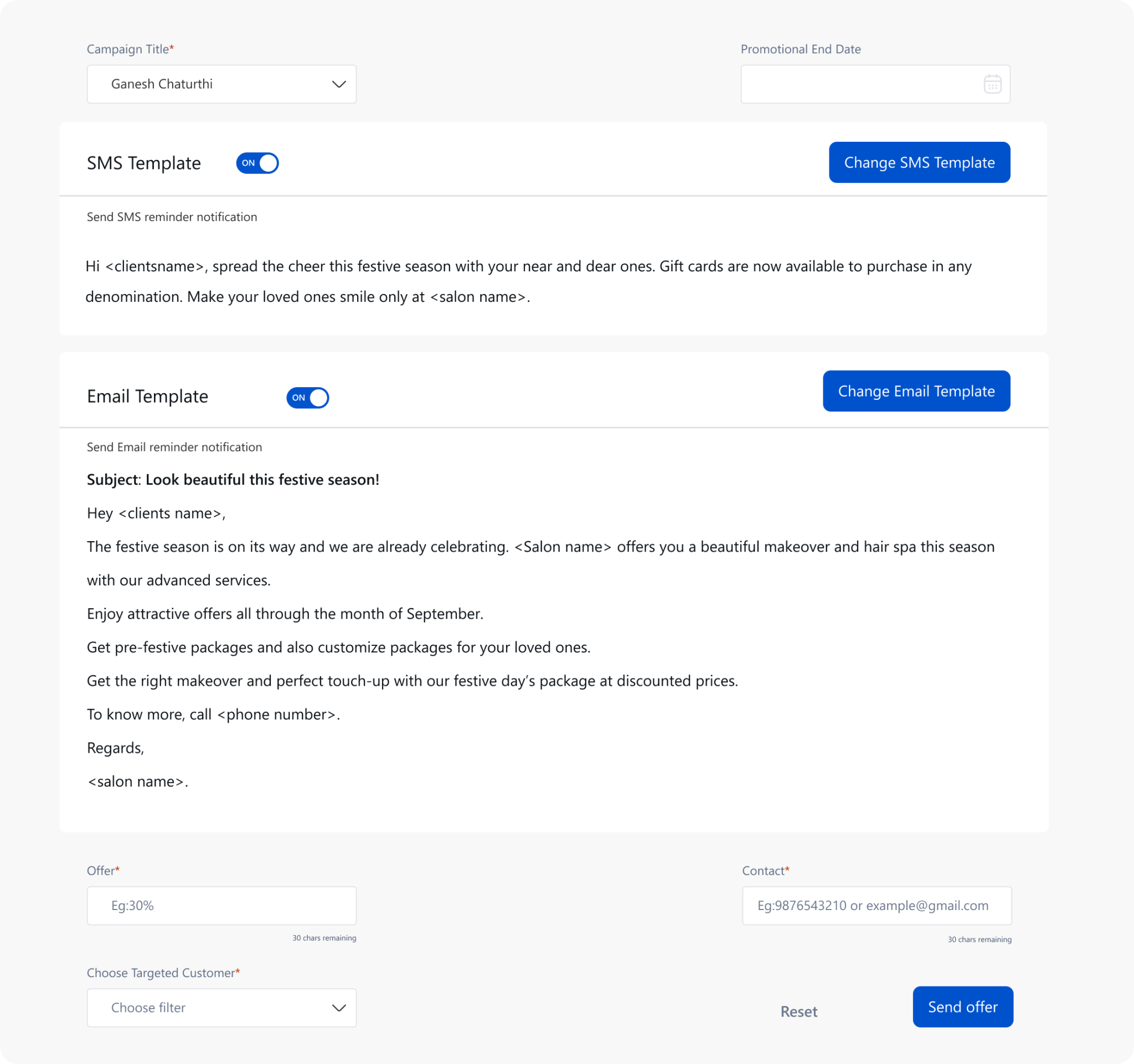Select Ganesh Chaturthi campaign dropdown
Screen dimensions: 1134x1064
click(x=221, y=84)
